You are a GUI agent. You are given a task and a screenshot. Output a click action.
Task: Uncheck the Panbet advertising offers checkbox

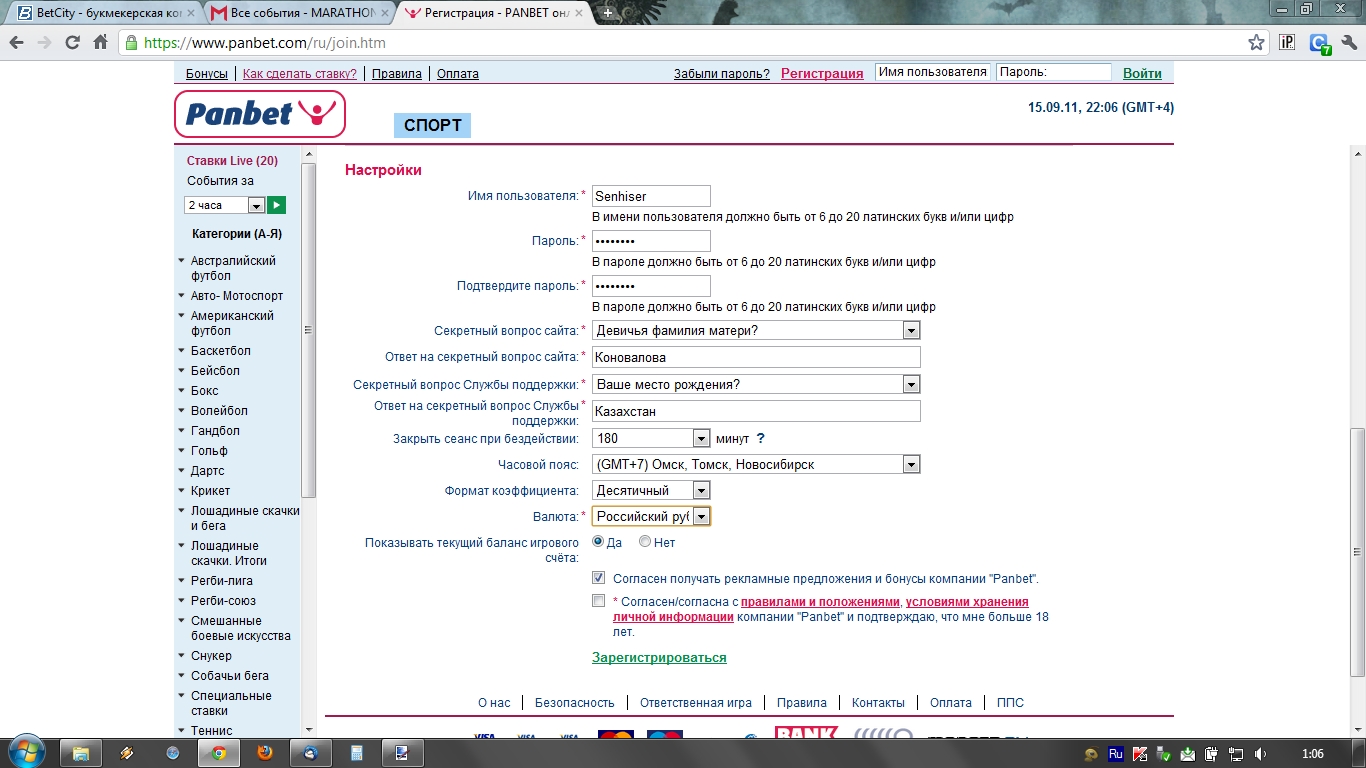coord(598,578)
